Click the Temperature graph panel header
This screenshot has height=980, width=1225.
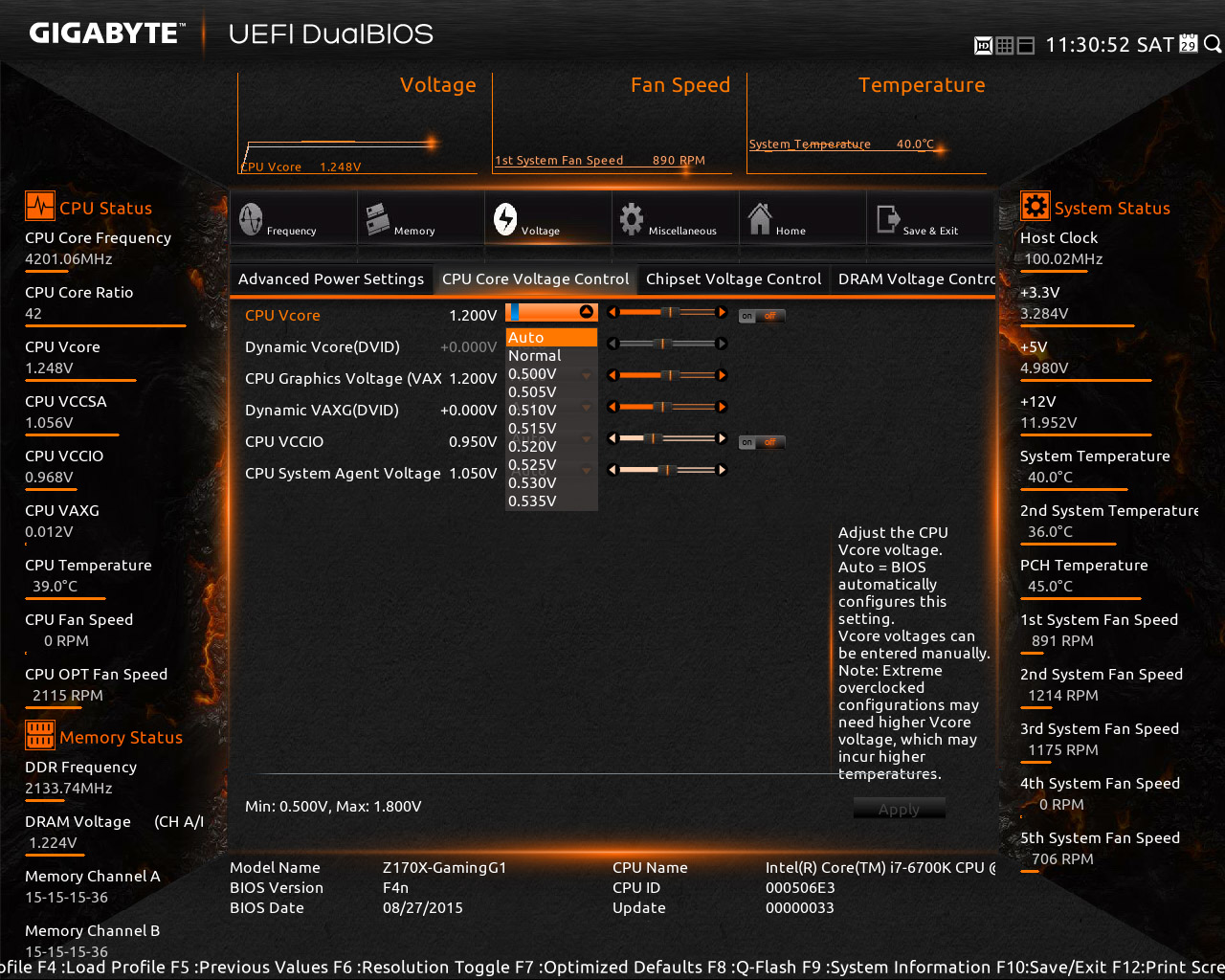click(922, 85)
